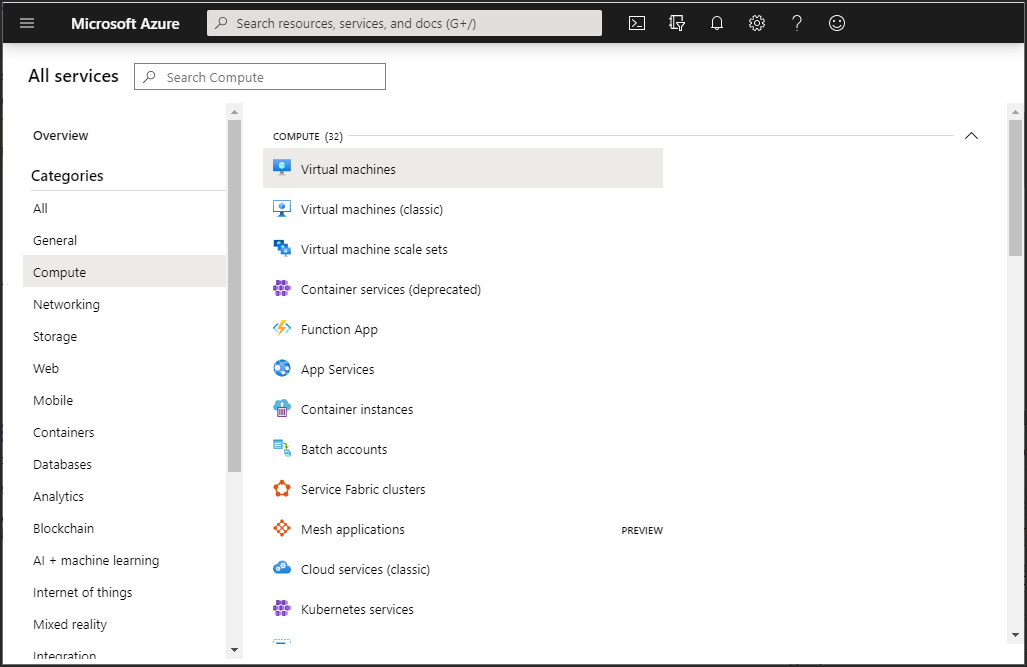Click the Kubernetes services icon

pyautogui.click(x=282, y=608)
